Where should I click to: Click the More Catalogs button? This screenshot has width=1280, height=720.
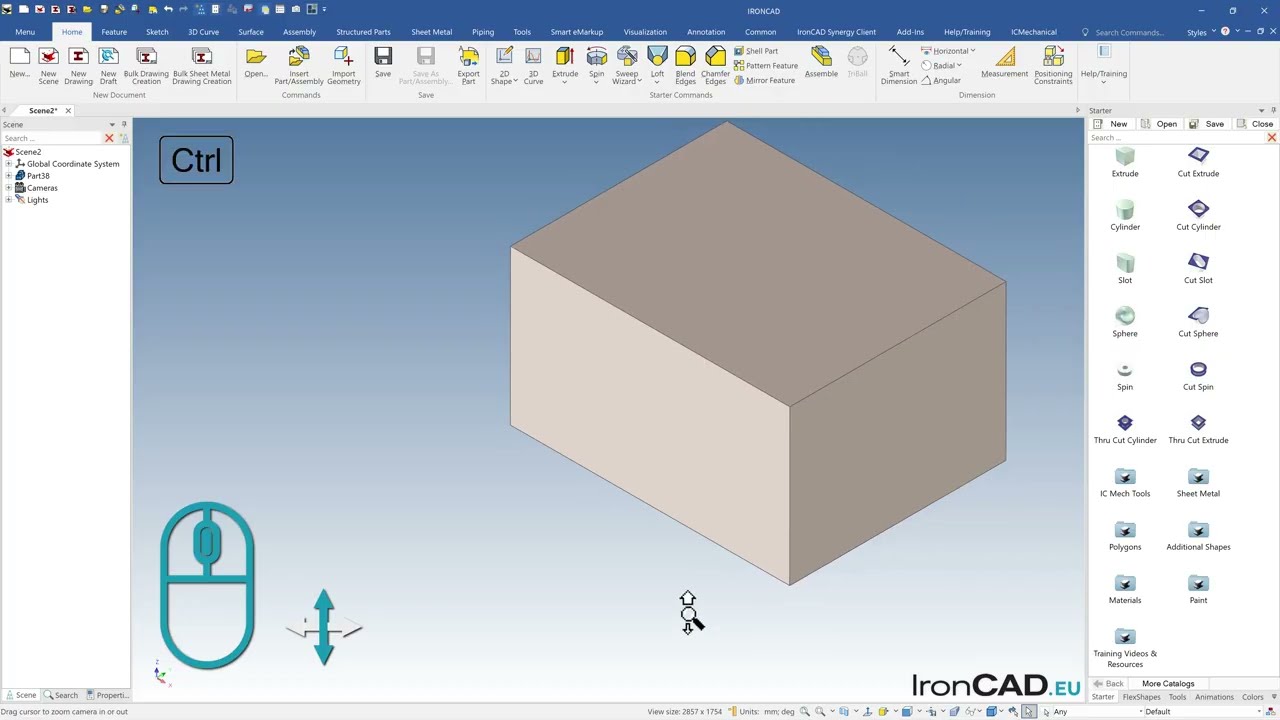pyautogui.click(x=1168, y=684)
